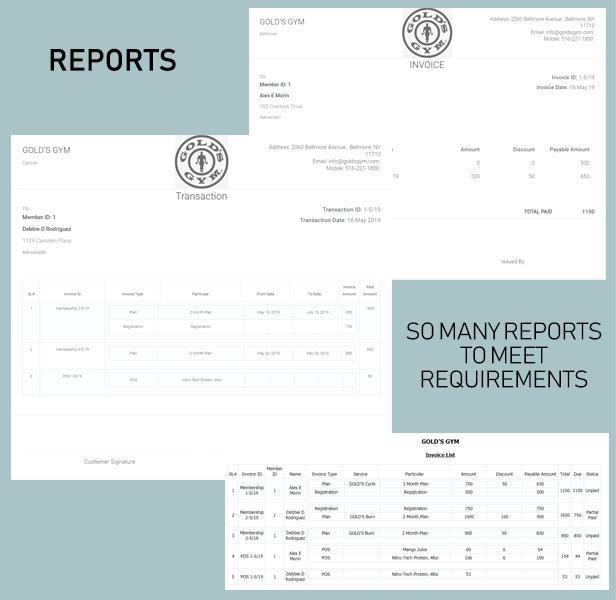
Task: Click the Gold's Gym logo above Transaction
Action: pyautogui.click(x=201, y=162)
